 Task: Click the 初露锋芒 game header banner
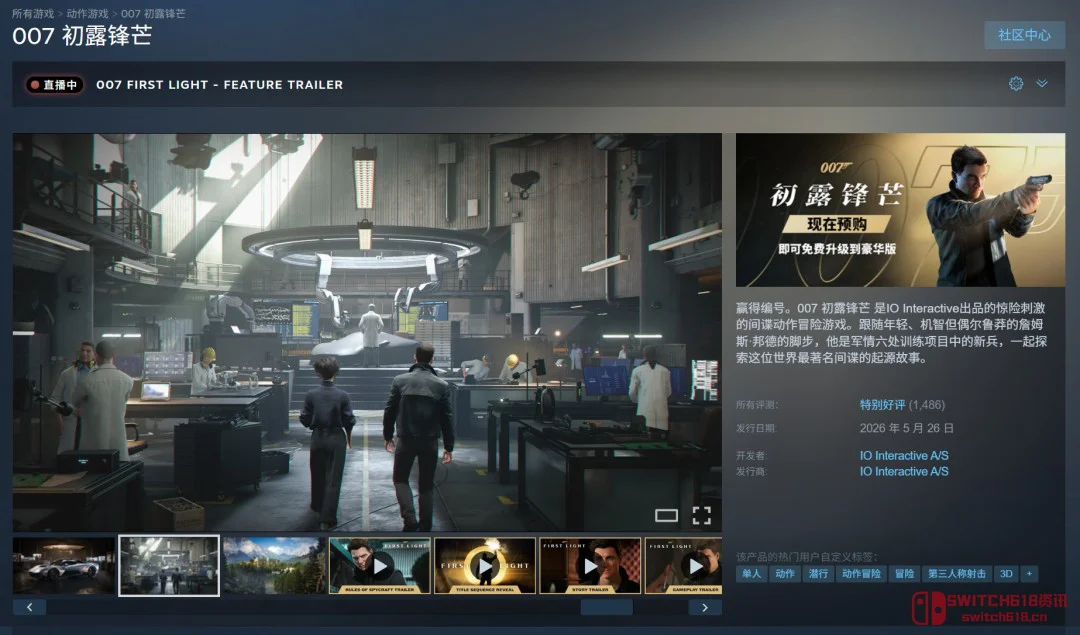[900, 210]
